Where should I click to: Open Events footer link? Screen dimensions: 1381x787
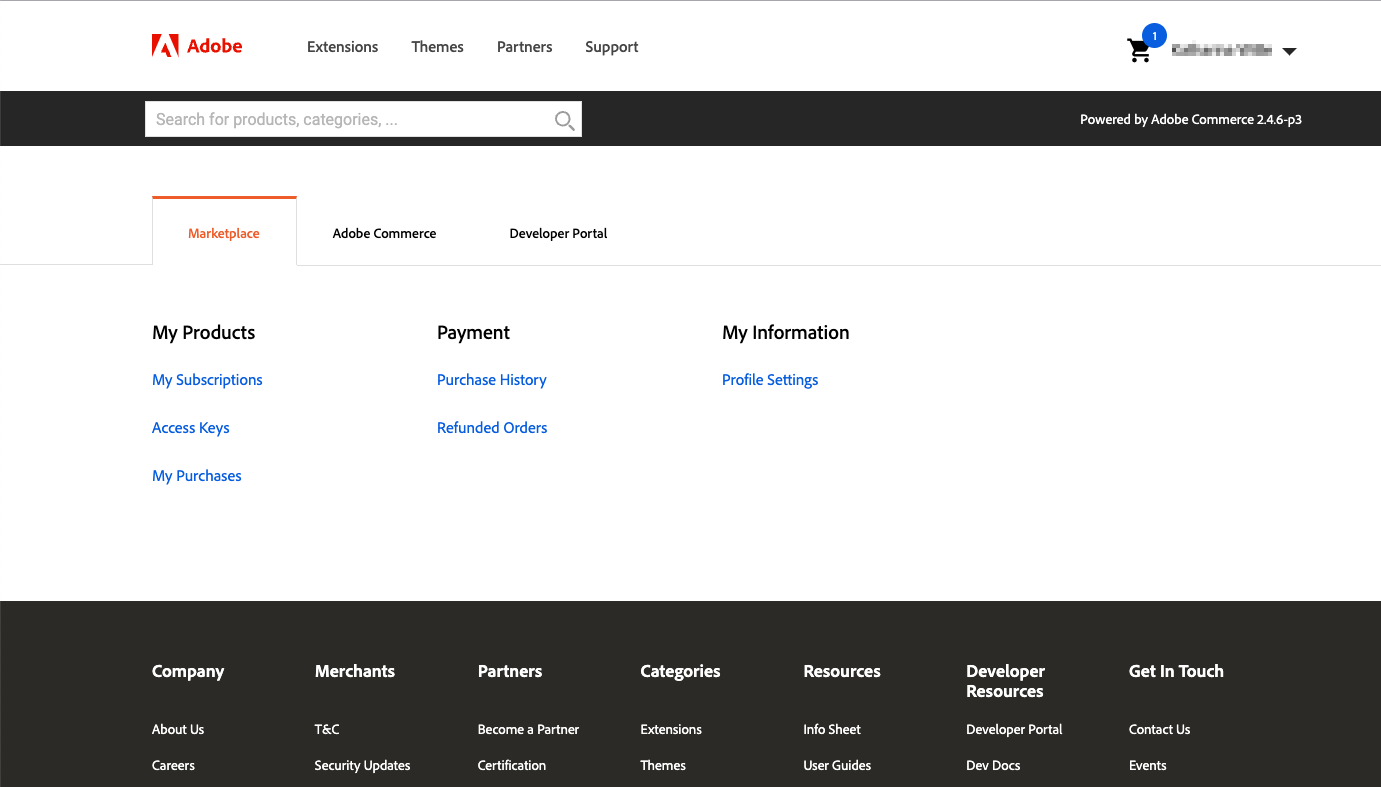(x=1148, y=765)
